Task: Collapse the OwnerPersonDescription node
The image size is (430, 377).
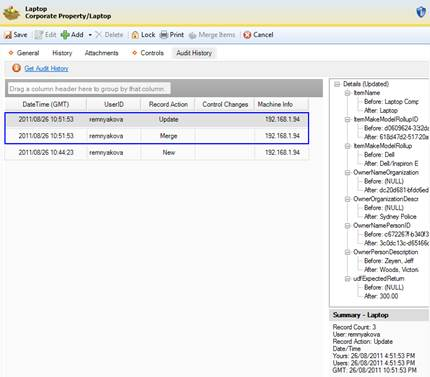Action: (x=347, y=252)
